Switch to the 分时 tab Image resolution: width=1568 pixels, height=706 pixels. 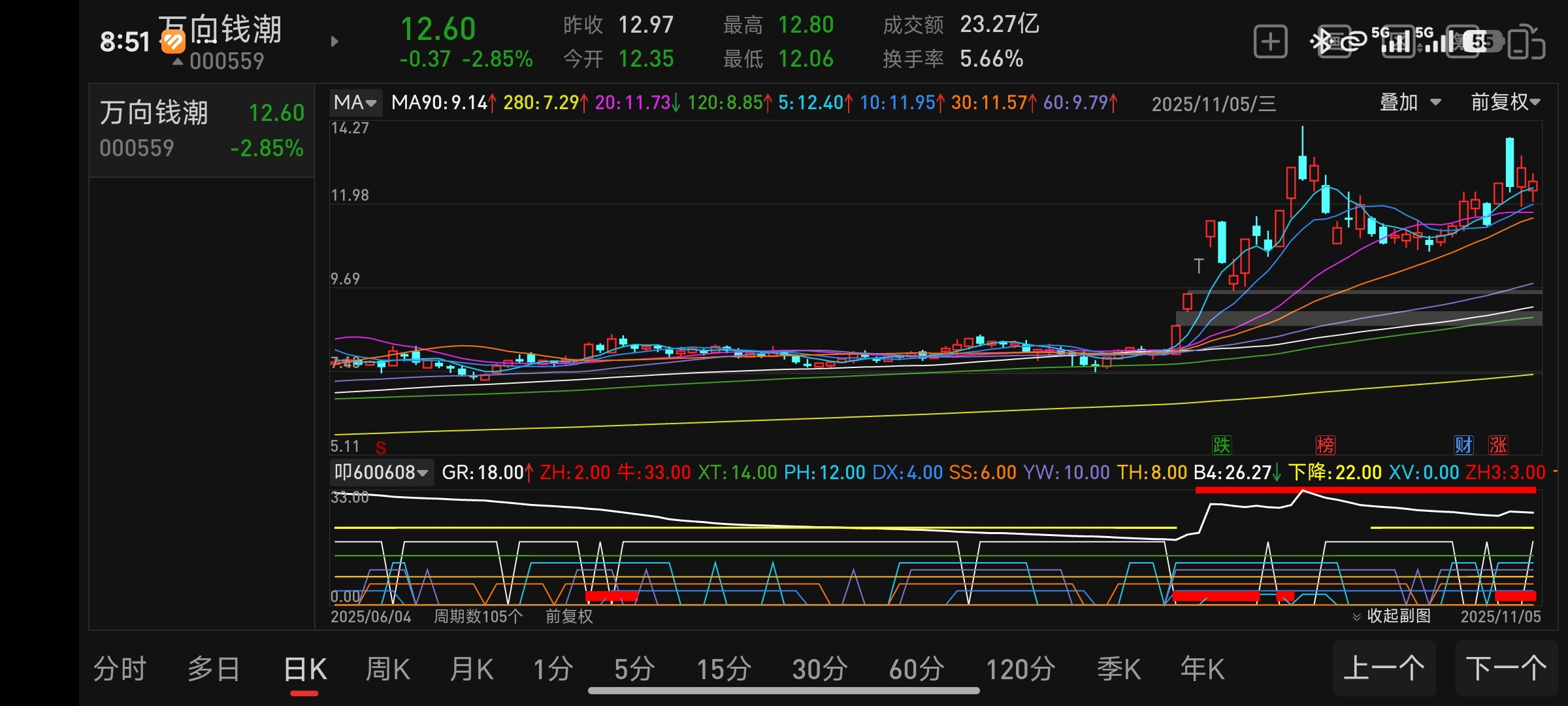click(120, 669)
